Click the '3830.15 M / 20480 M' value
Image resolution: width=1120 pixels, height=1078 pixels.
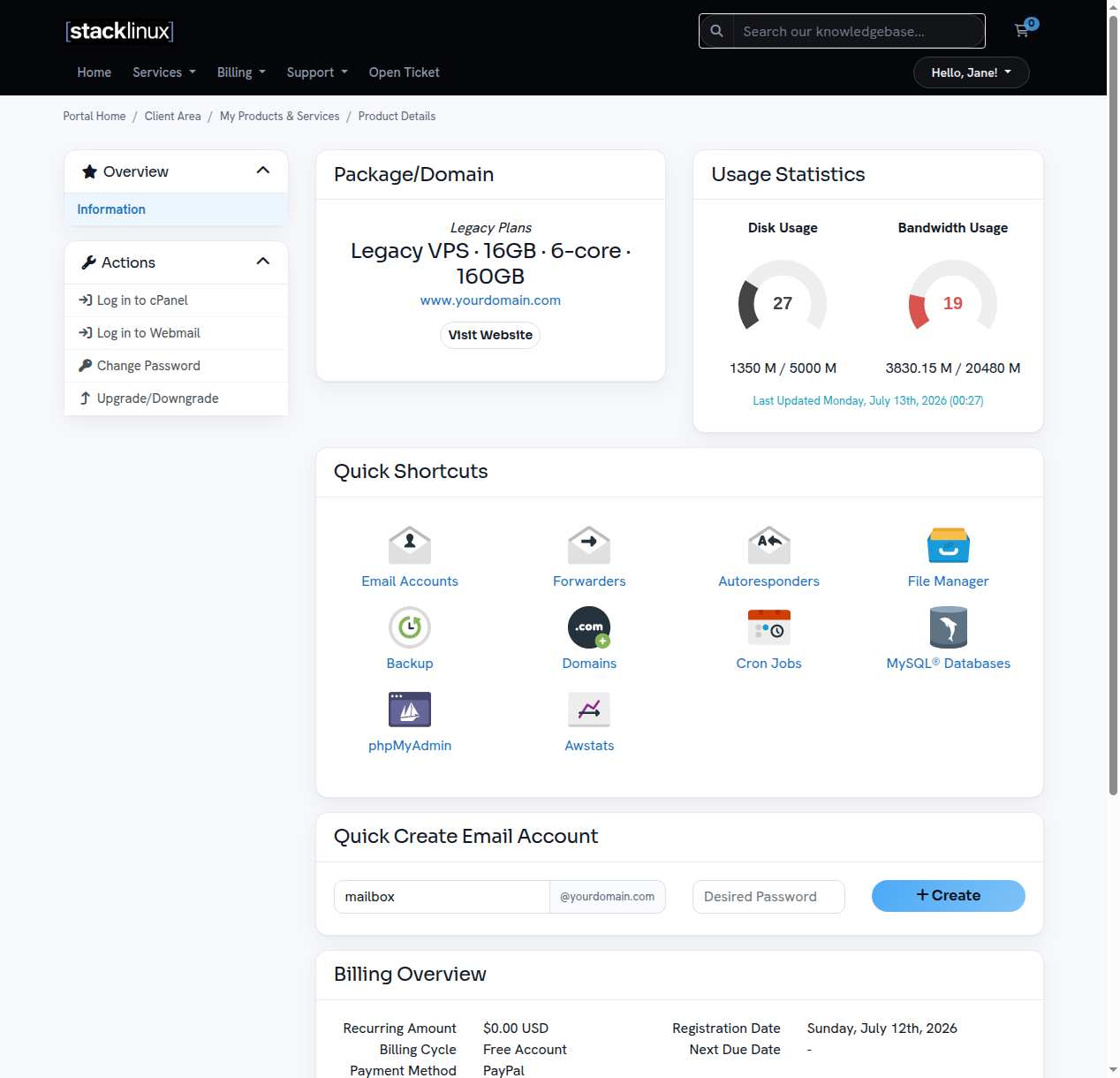[953, 368]
